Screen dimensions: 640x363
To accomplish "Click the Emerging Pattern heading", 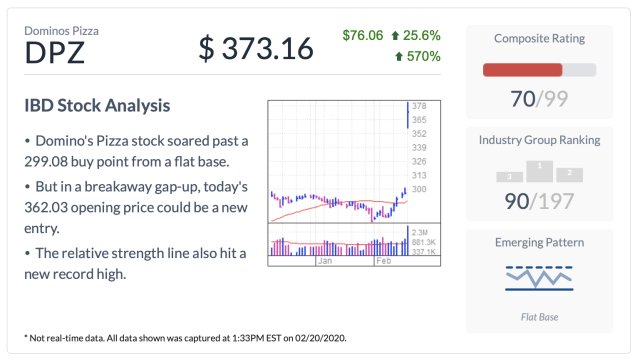I will click(539, 243).
